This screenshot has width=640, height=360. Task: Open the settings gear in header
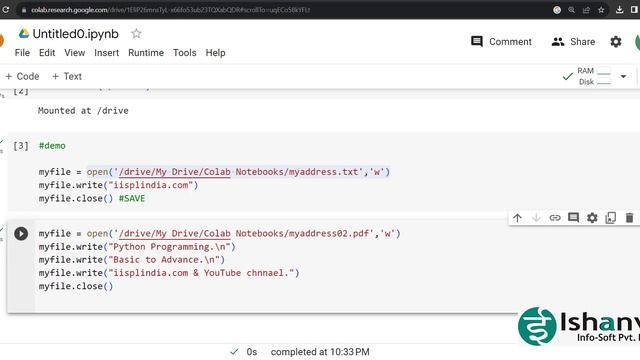(616, 42)
